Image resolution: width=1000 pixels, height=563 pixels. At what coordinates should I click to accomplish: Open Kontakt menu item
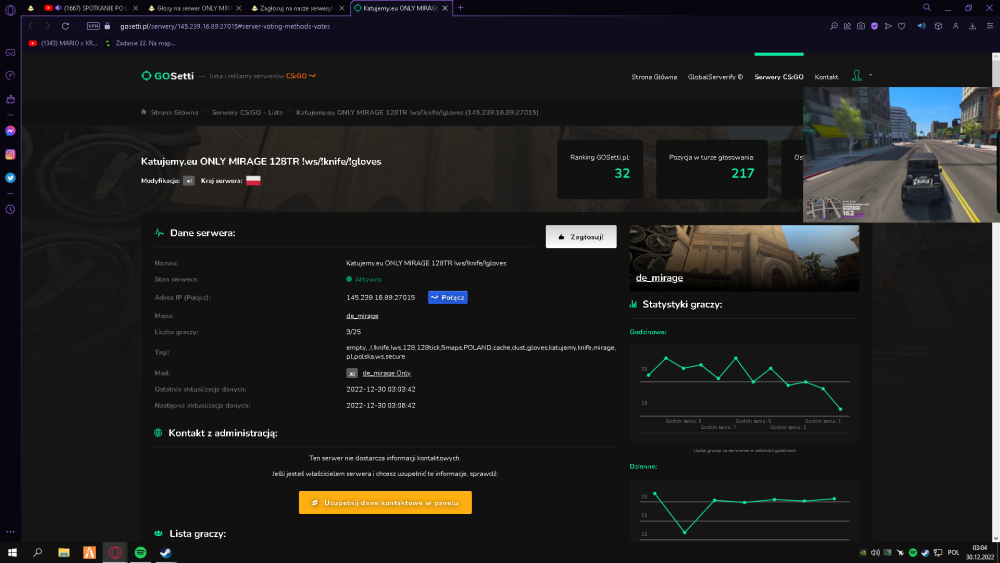tap(826, 77)
